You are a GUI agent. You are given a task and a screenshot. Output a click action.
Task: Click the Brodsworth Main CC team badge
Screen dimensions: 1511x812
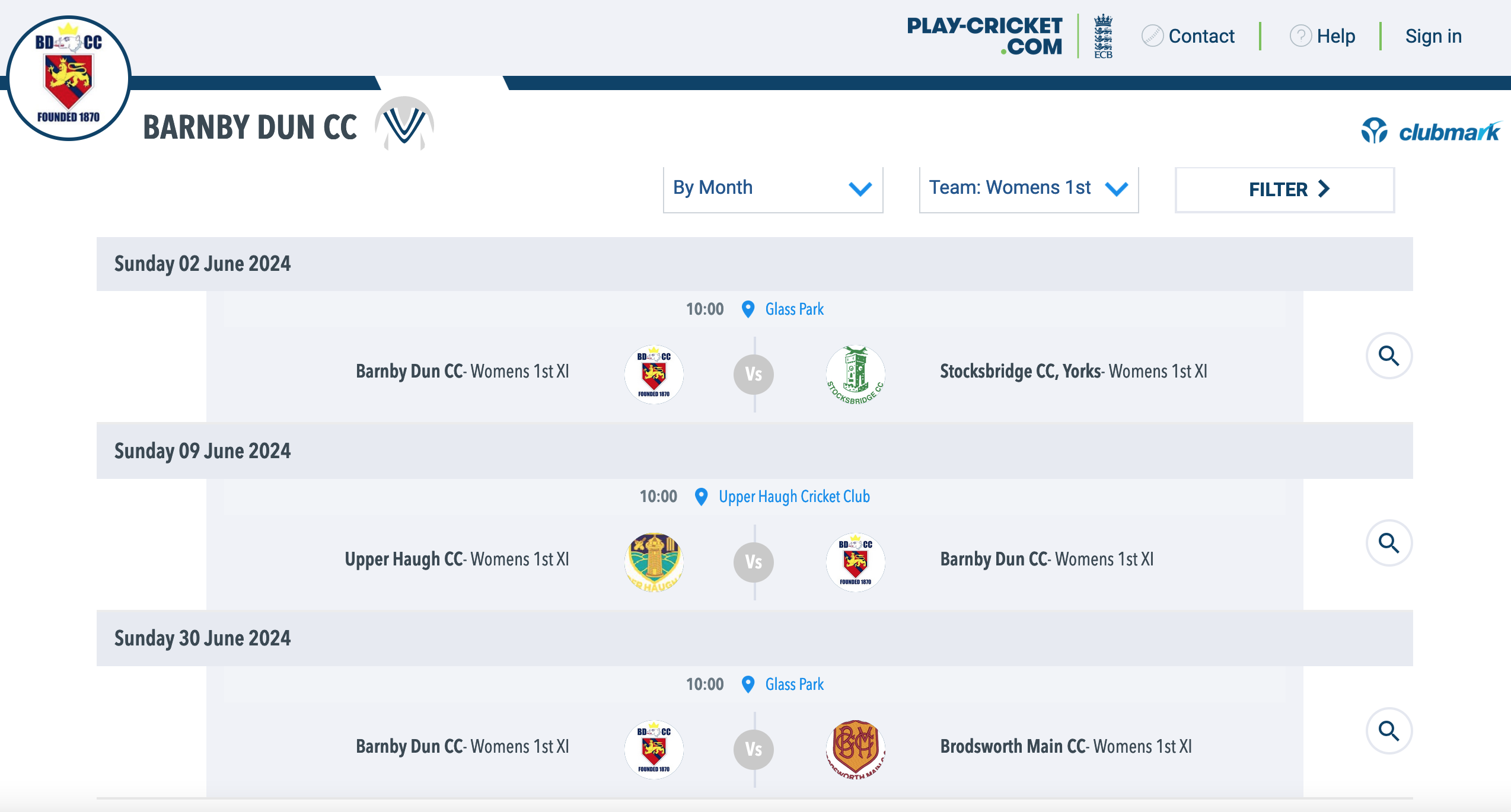(855, 749)
